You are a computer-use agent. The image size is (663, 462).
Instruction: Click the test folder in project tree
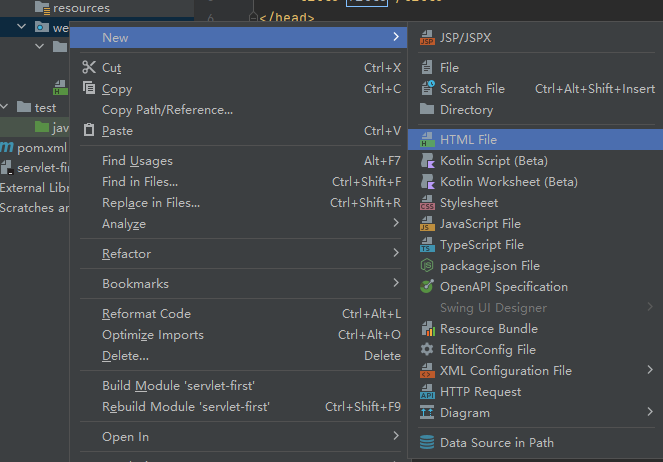tap(45, 107)
